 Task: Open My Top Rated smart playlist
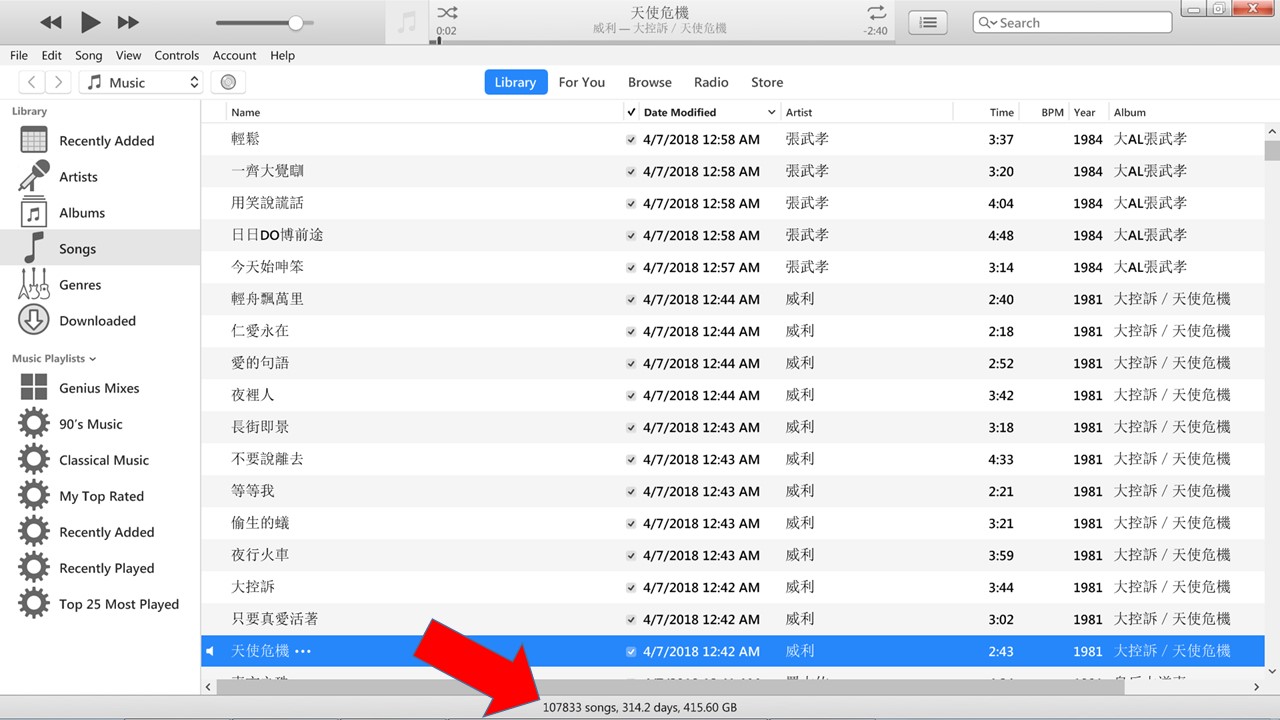pos(100,496)
